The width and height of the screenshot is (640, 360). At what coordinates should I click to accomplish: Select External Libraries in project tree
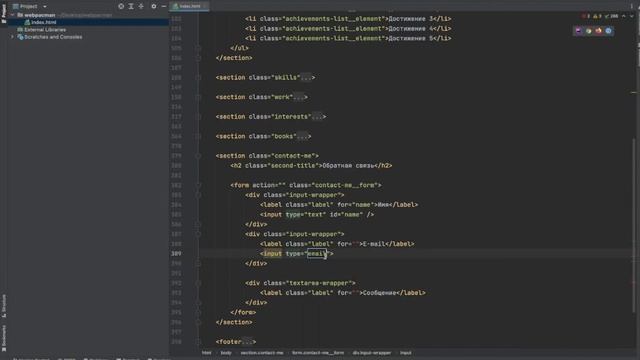pos(45,29)
